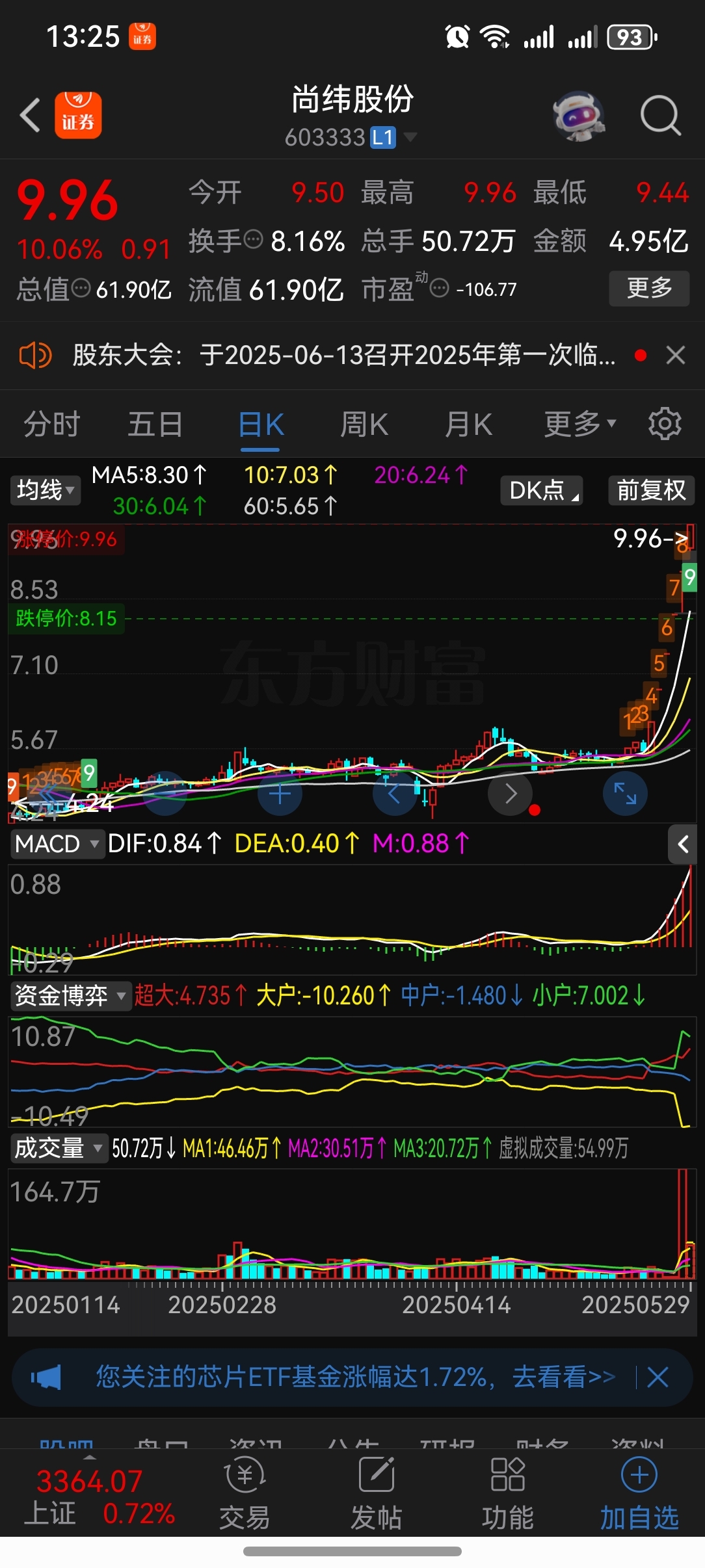Viewport: 705px width, 1568px height.
Task: Tap the Wi-Fi status icon
Action: (495, 37)
